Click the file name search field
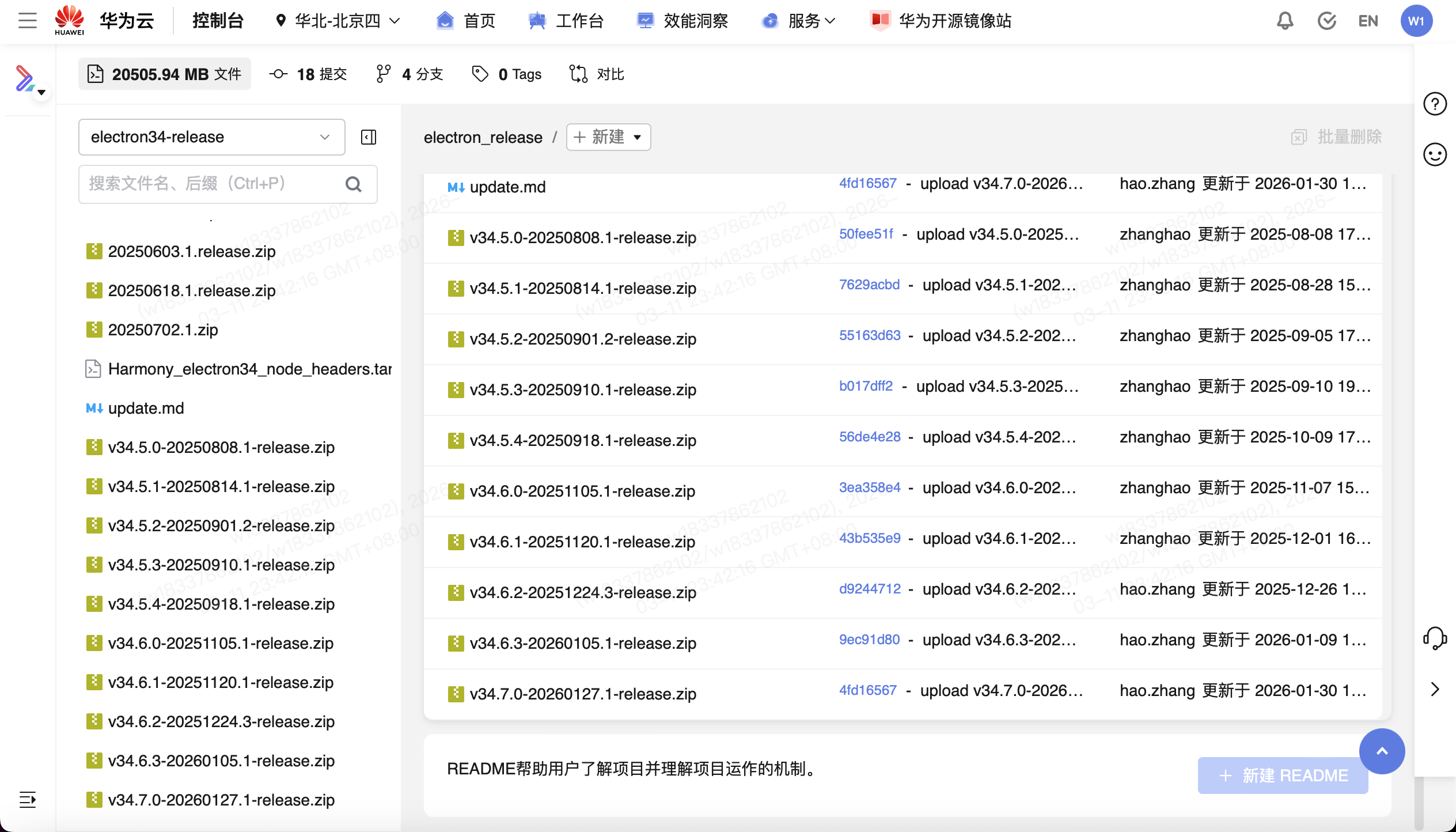Image resolution: width=1456 pixels, height=832 pixels. pos(213,184)
